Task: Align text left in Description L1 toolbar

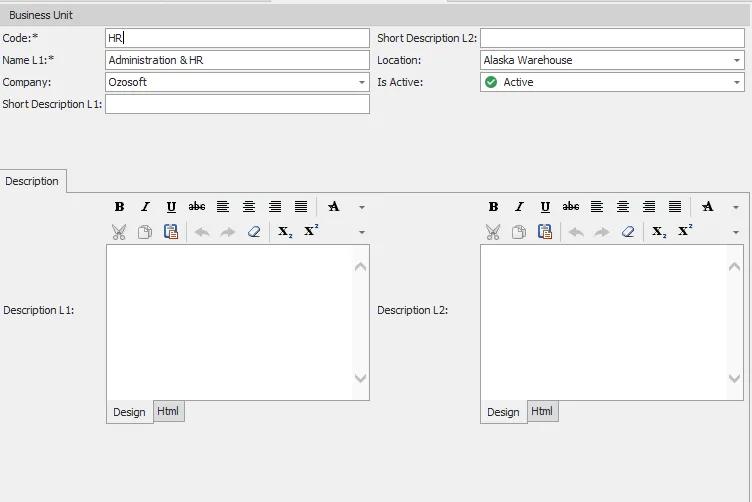Action: (223, 207)
